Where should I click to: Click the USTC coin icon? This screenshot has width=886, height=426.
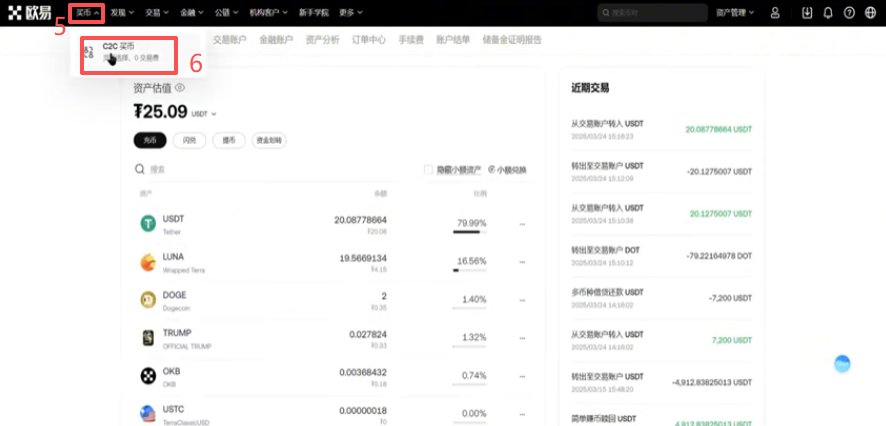point(148,414)
